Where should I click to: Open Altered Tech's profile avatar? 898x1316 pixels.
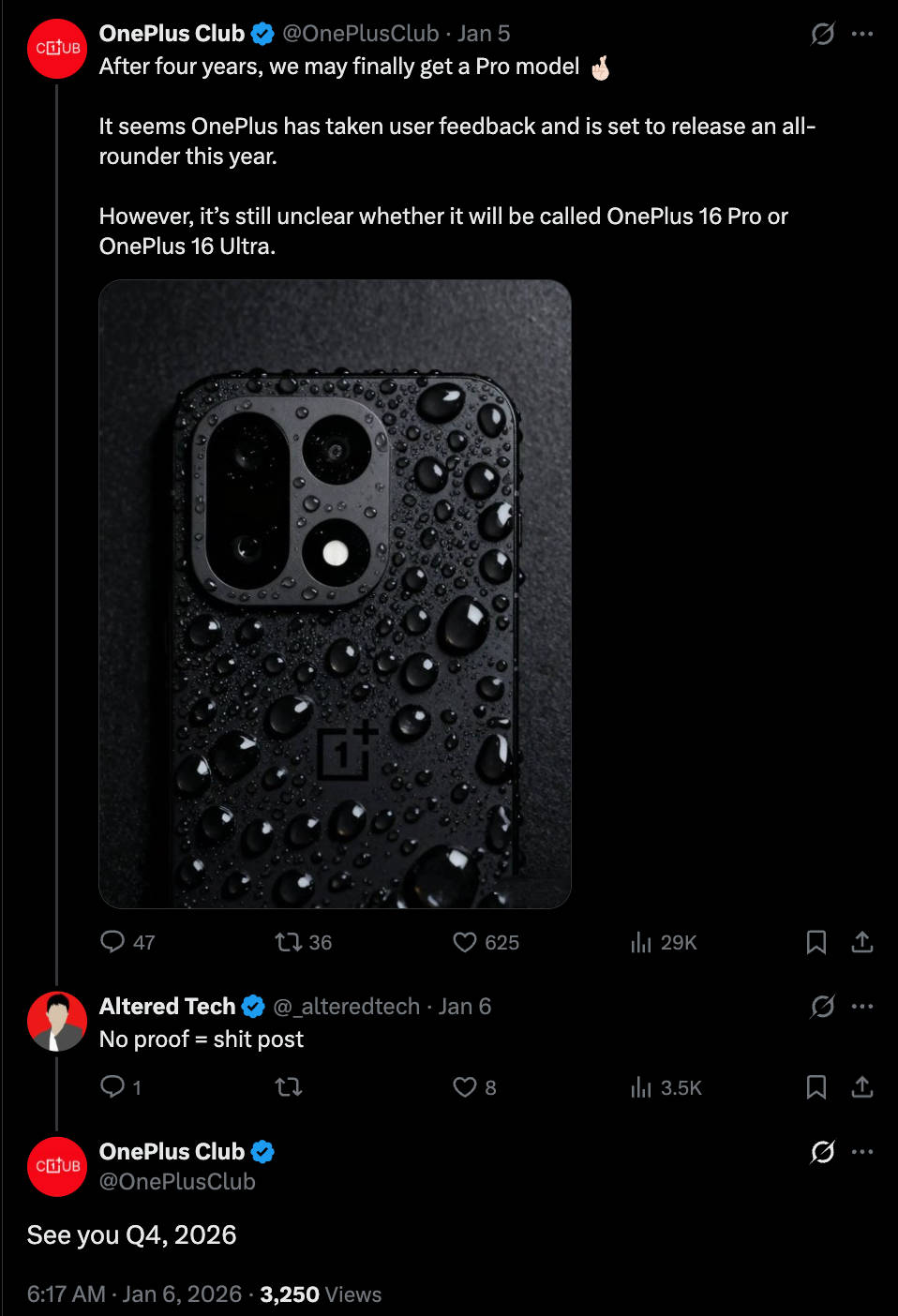(x=57, y=1021)
